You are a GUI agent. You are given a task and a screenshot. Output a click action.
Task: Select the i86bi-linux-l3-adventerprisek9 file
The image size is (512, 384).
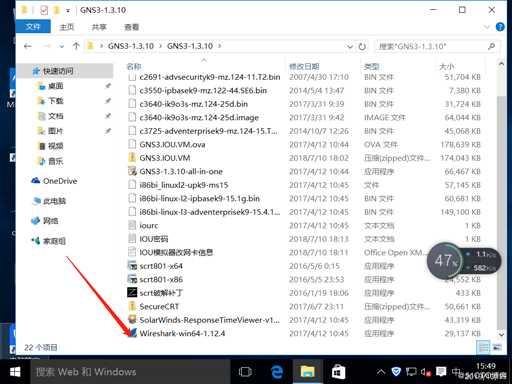point(210,212)
